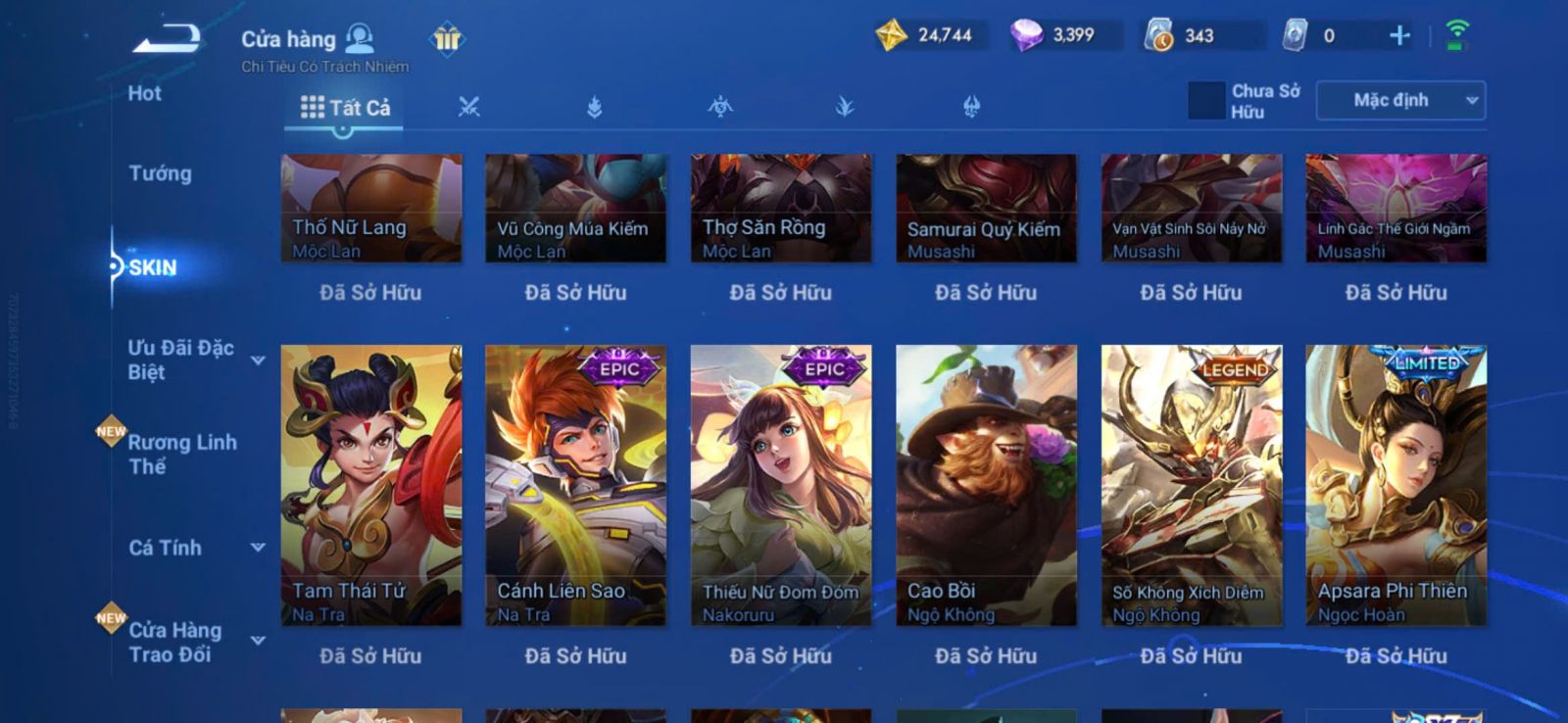Select the Cao Bồi Ngộ Không skin
This screenshot has height=723, width=1568.
tap(986, 485)
